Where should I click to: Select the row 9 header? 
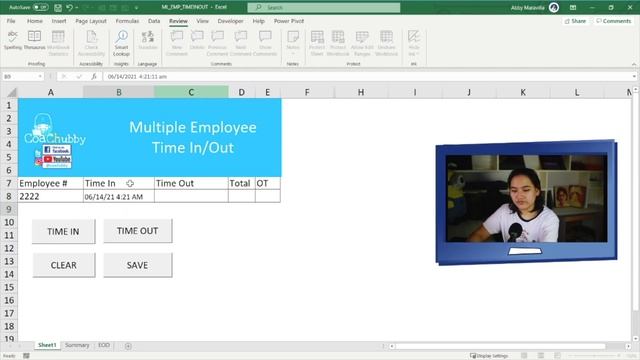point(9,209)
